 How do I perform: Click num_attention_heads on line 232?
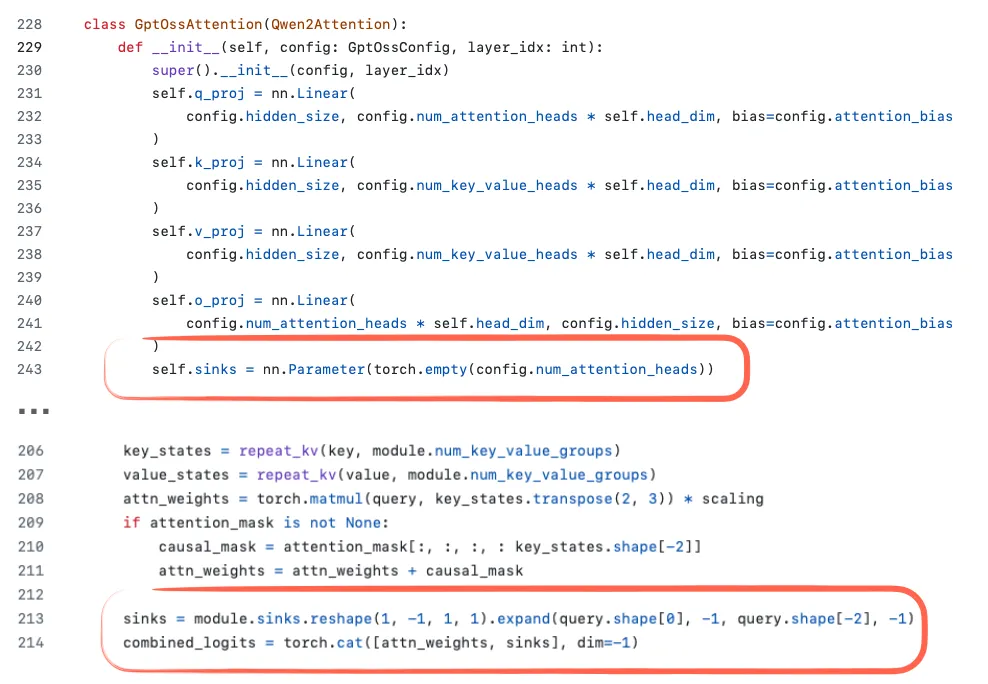(497, 117)
